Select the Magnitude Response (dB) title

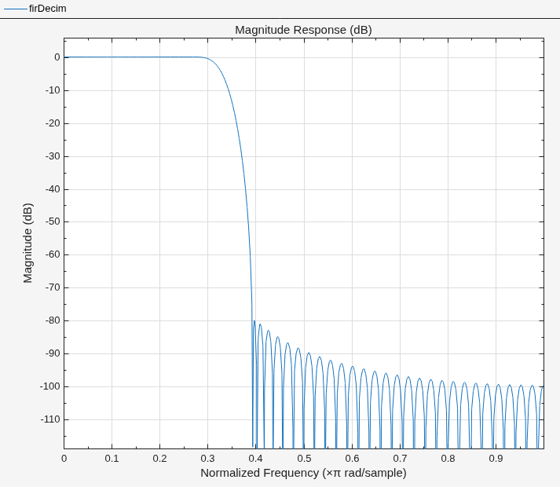(x=303, y=30)
